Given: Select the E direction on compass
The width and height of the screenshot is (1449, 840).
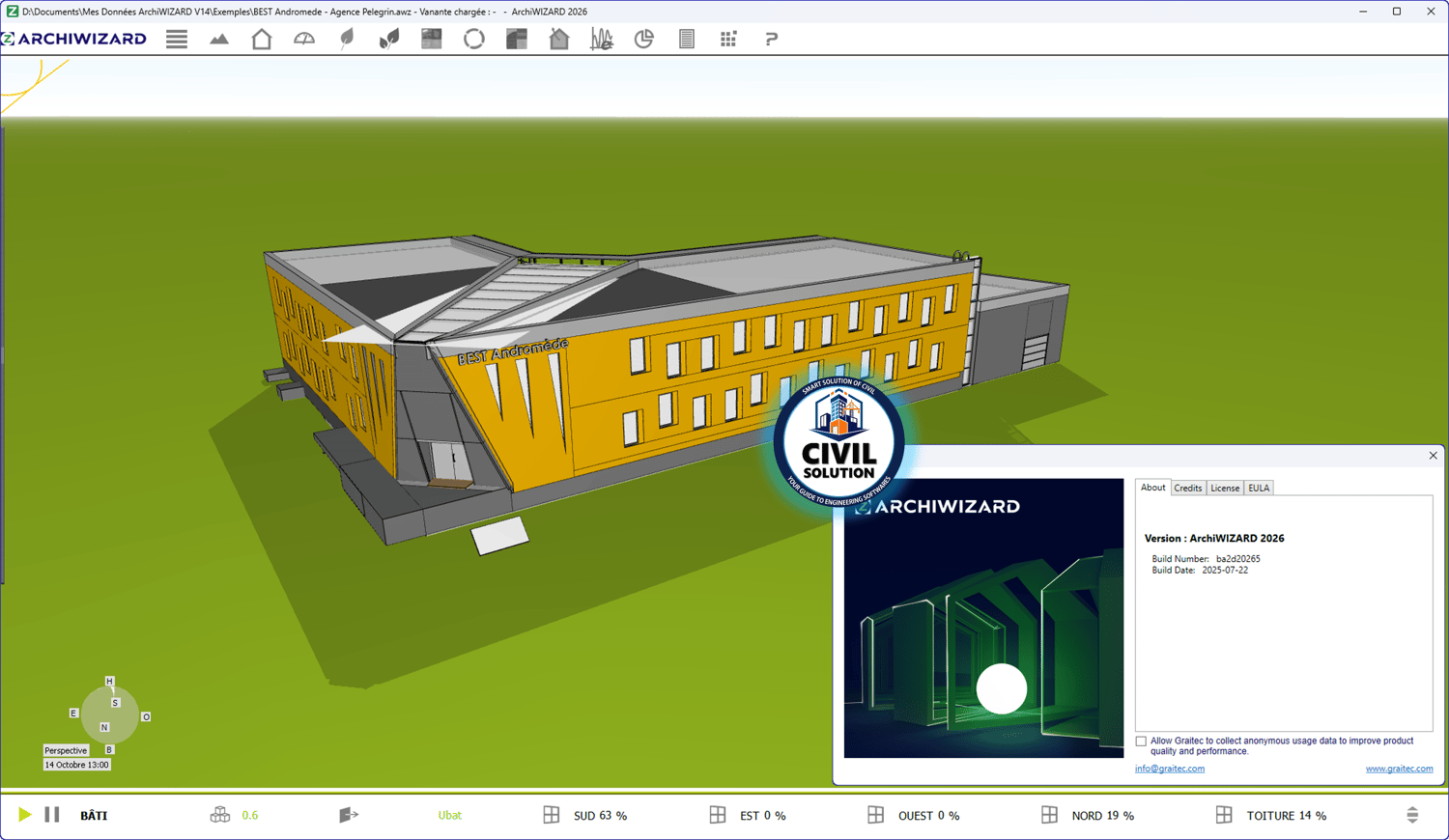Looking at the screenshot, I should coord(73,714).
